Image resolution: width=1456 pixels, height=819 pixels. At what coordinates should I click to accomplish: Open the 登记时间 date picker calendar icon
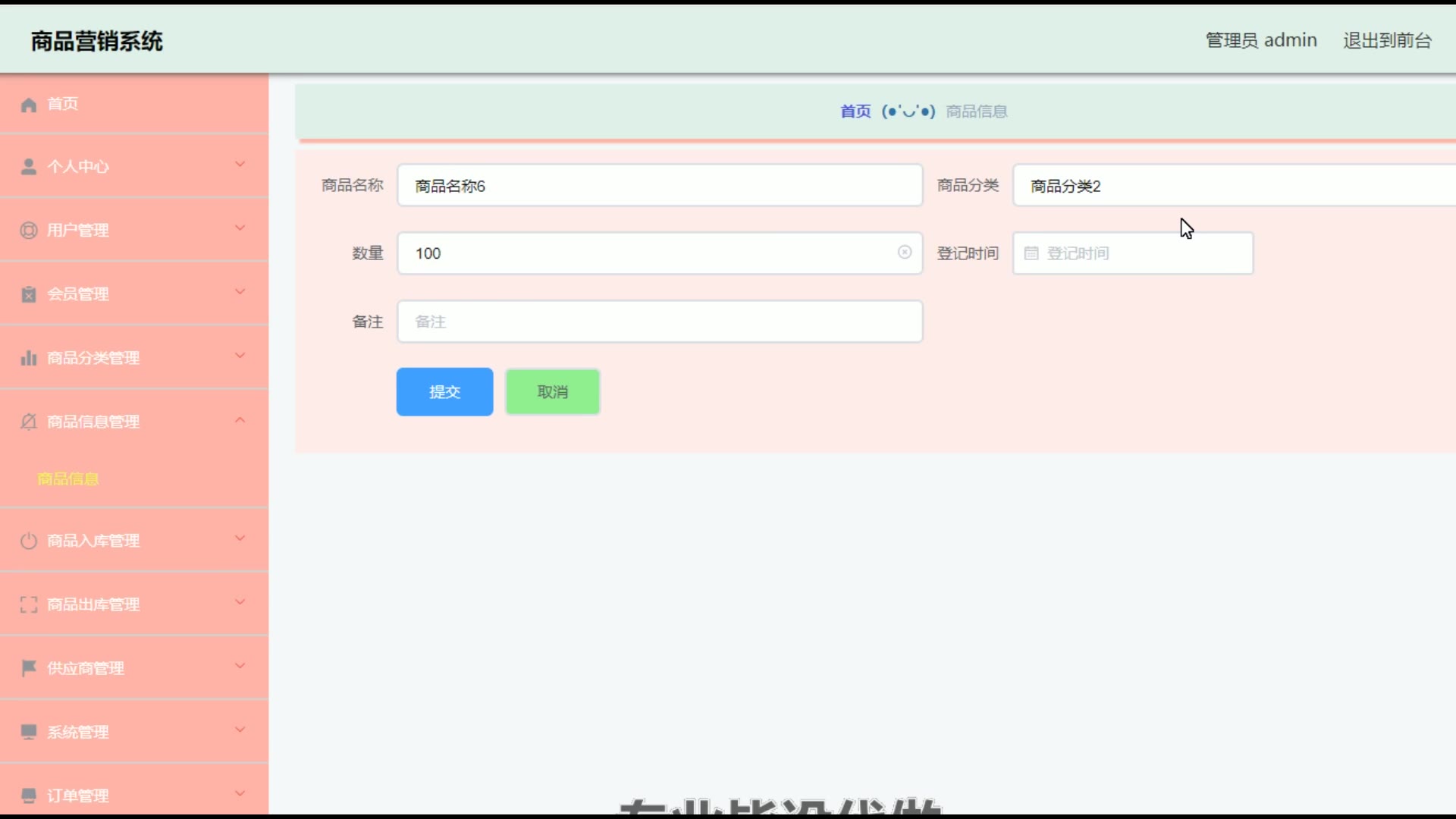click(x=1031, y=253)
